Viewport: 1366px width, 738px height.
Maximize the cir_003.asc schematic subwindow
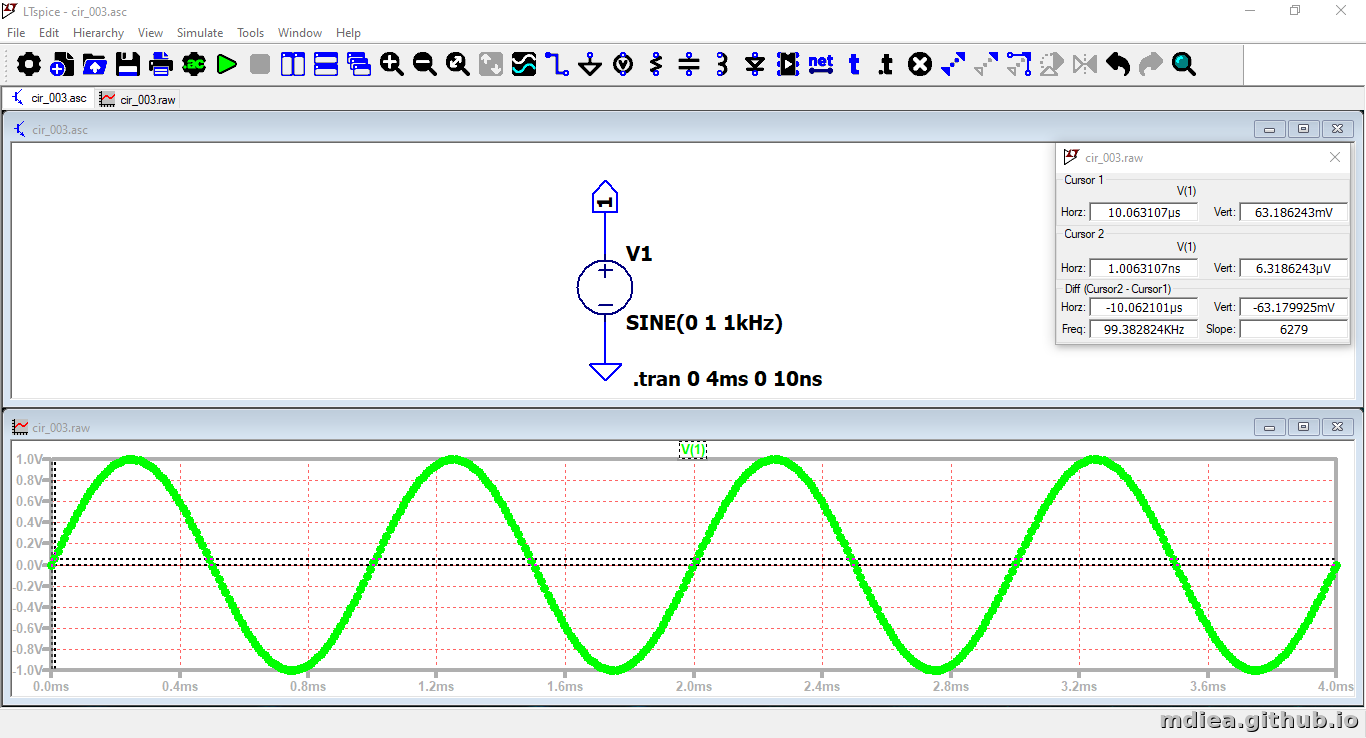click(x=1304, y=129)
